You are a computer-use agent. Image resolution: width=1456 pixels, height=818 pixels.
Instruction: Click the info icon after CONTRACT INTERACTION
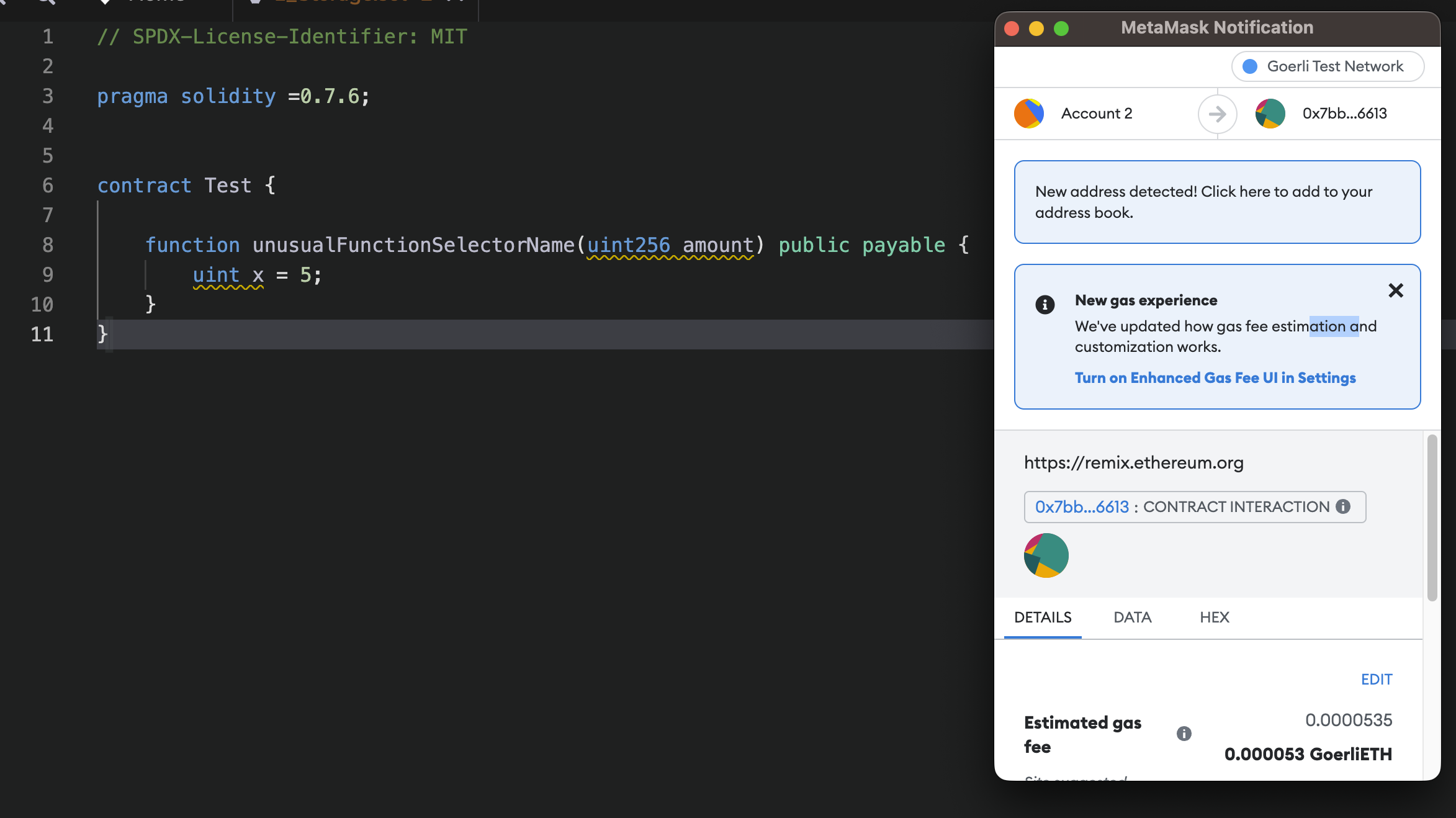[x=1342, y=507]
